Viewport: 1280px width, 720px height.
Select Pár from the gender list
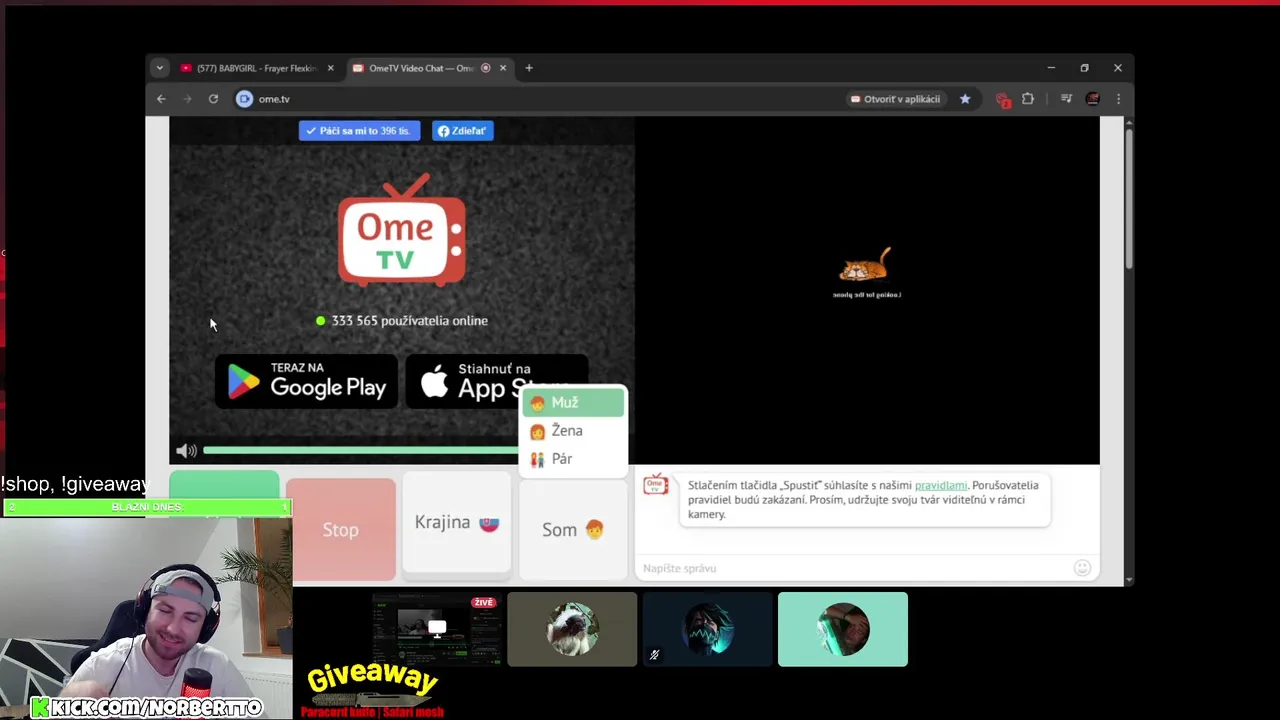573,459
